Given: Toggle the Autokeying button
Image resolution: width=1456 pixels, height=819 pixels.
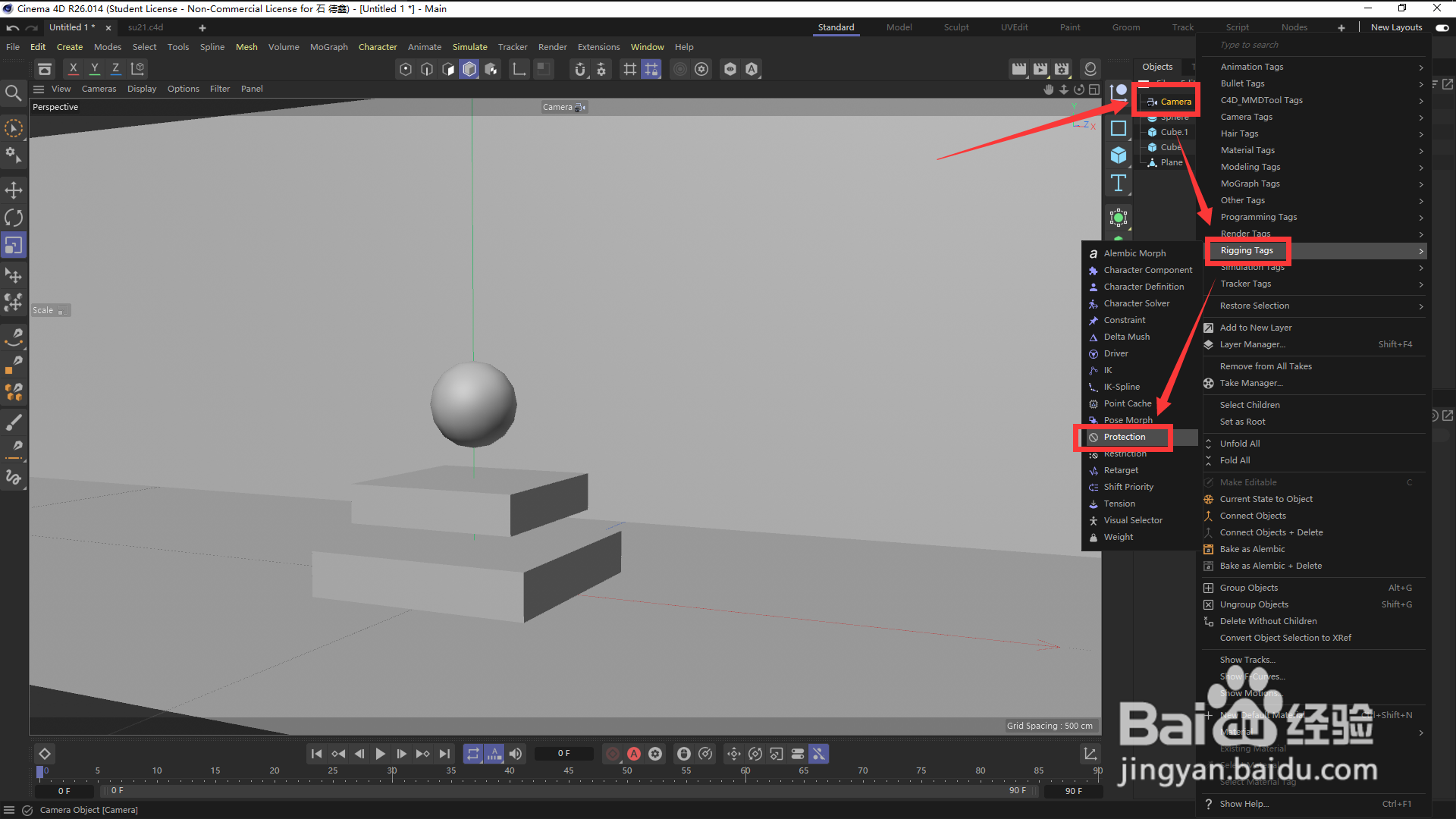Looking at the screenshot, I should click(x=634, y=754).
